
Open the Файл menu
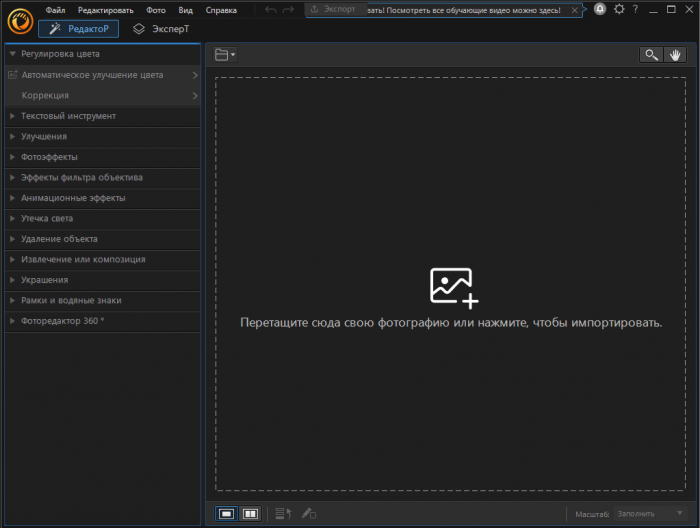click(x=55, y=10)
